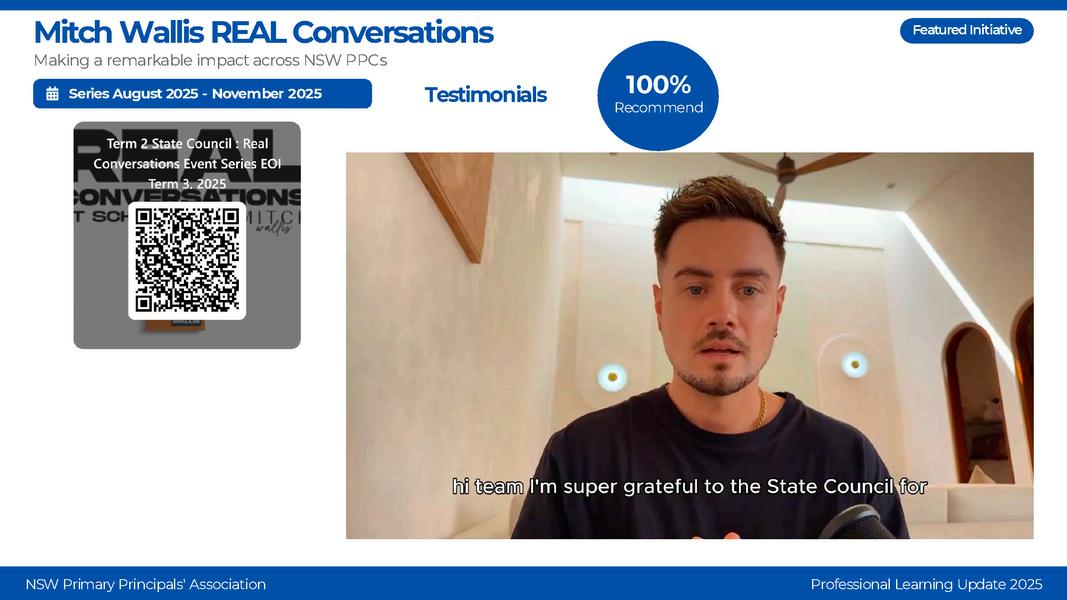Image resolution: width=1067 pixels, height=600 pixels.
Task: Click the Mitch Wallis REAL Conversations title
Action: [263, 32]
